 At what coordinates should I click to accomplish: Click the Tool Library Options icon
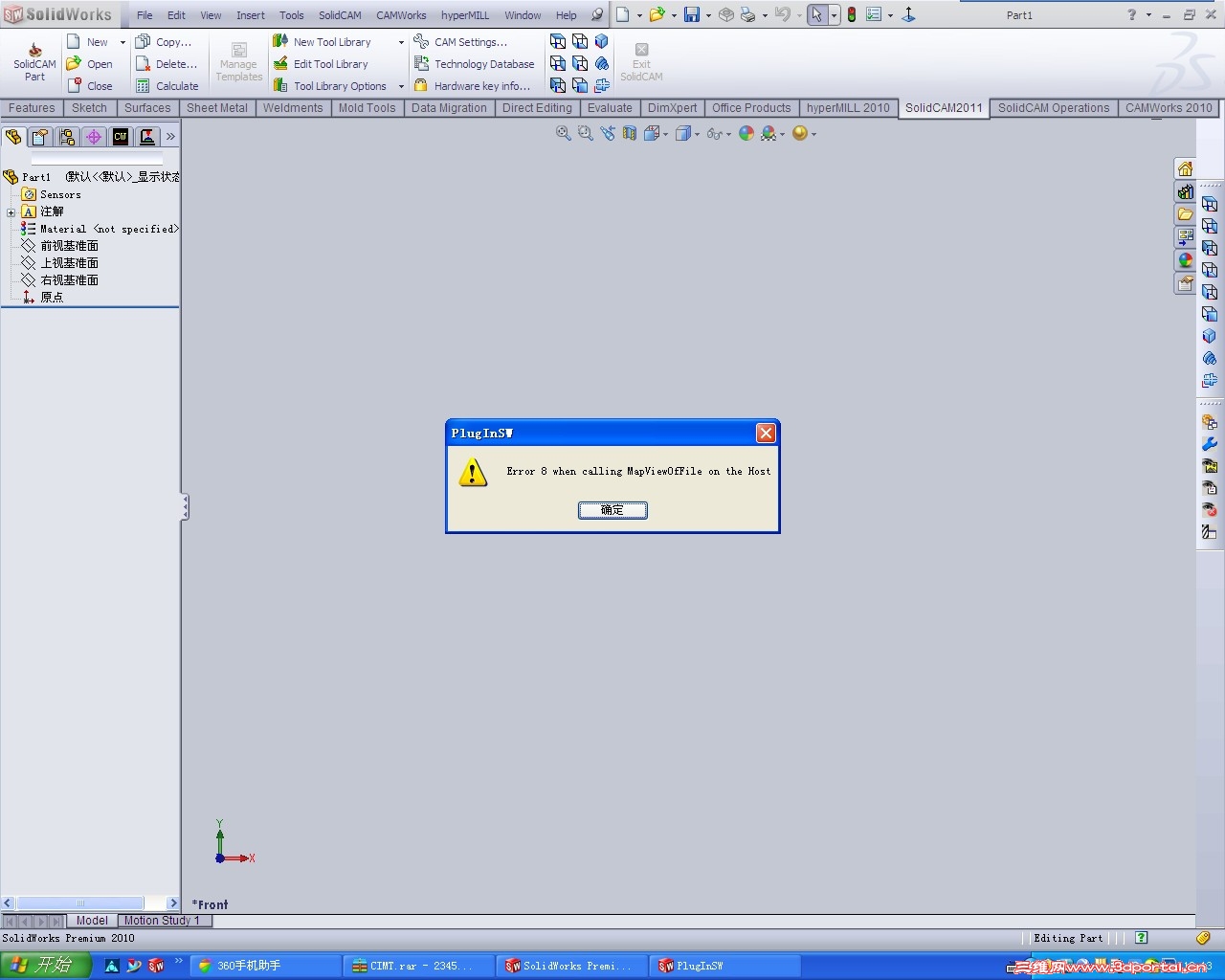pos(280,85)
